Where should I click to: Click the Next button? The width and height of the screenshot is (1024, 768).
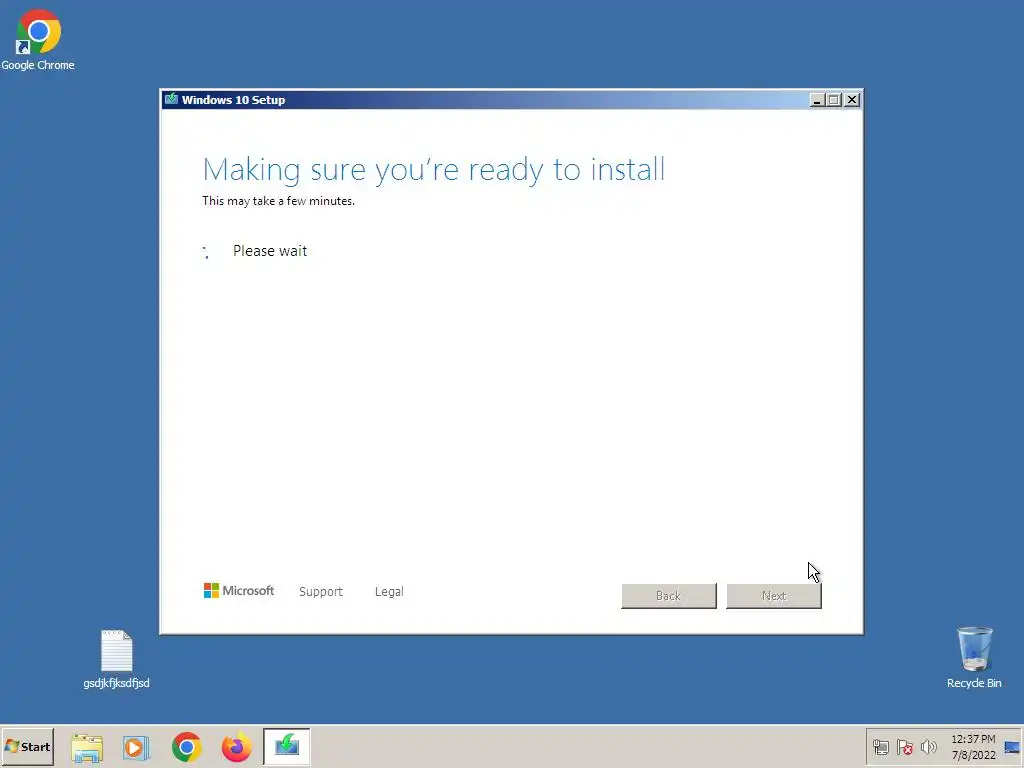pyautogui.click(x=774, y=596)
